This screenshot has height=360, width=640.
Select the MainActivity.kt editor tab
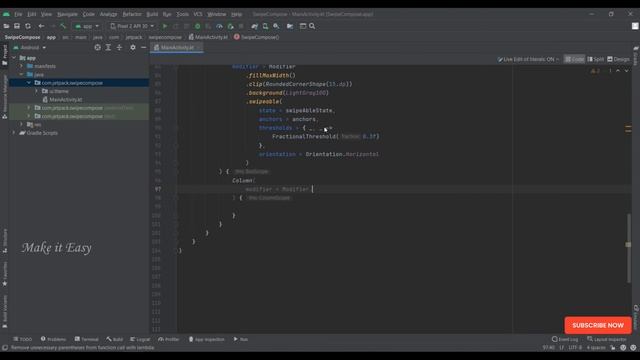click(x=177, y=48)
